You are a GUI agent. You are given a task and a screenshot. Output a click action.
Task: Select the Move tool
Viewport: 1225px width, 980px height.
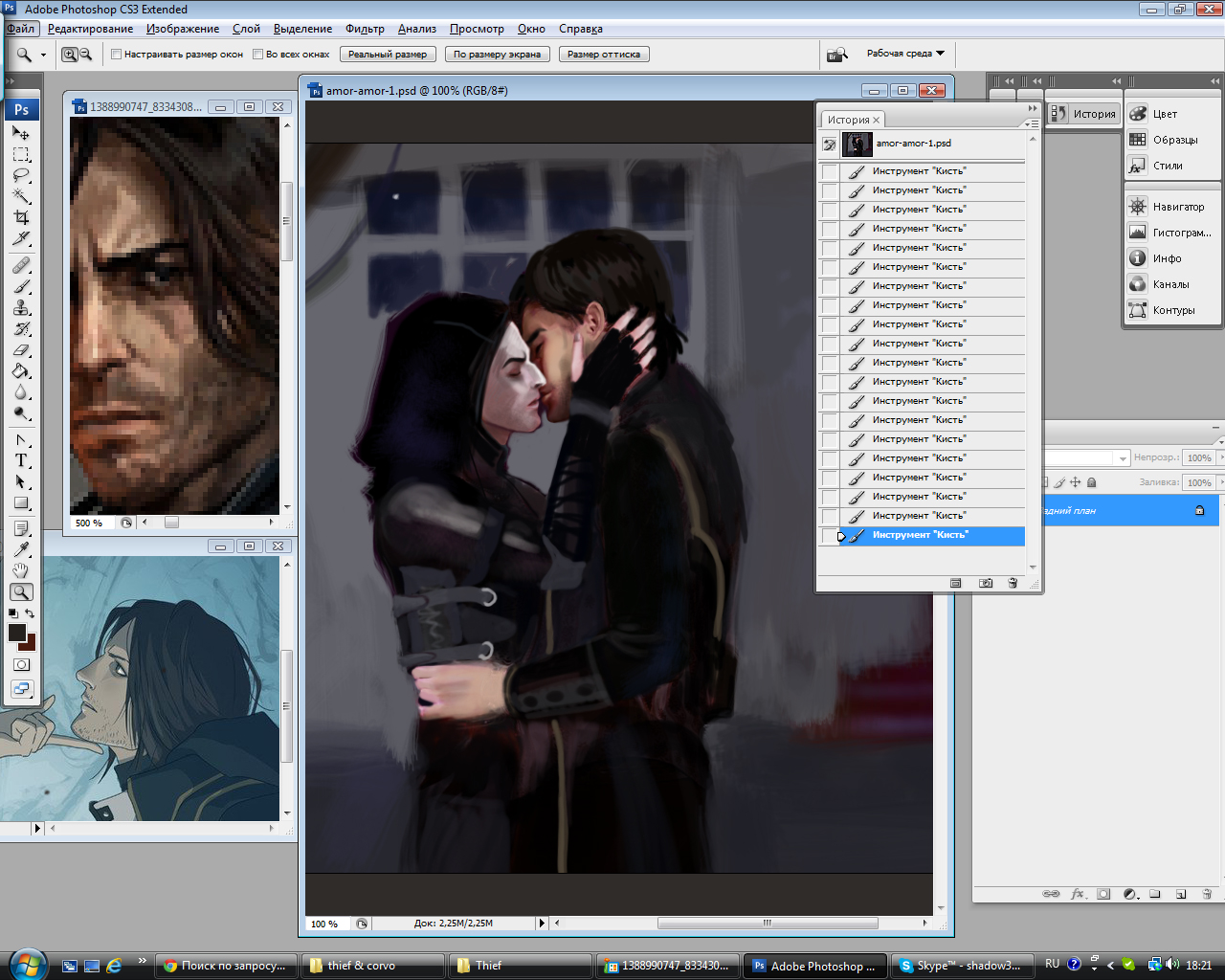(21, 133)
